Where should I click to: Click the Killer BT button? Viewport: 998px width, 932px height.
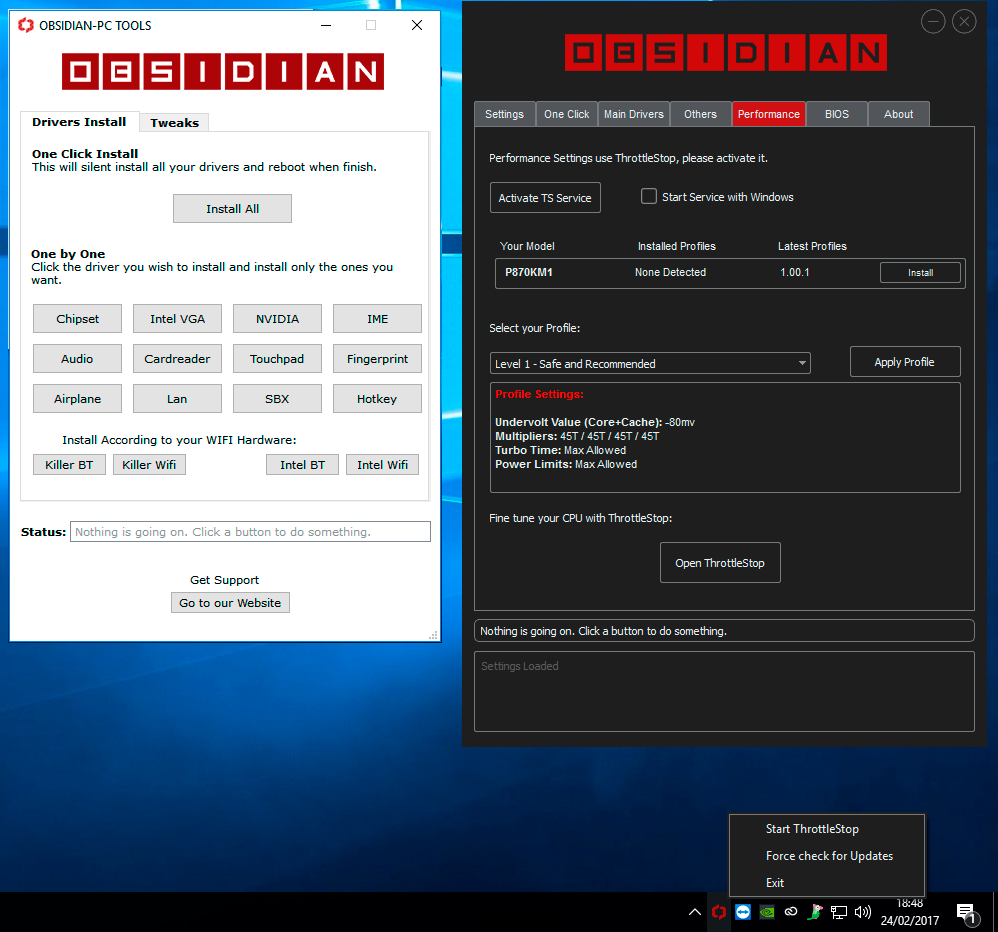tap(69, 465)
